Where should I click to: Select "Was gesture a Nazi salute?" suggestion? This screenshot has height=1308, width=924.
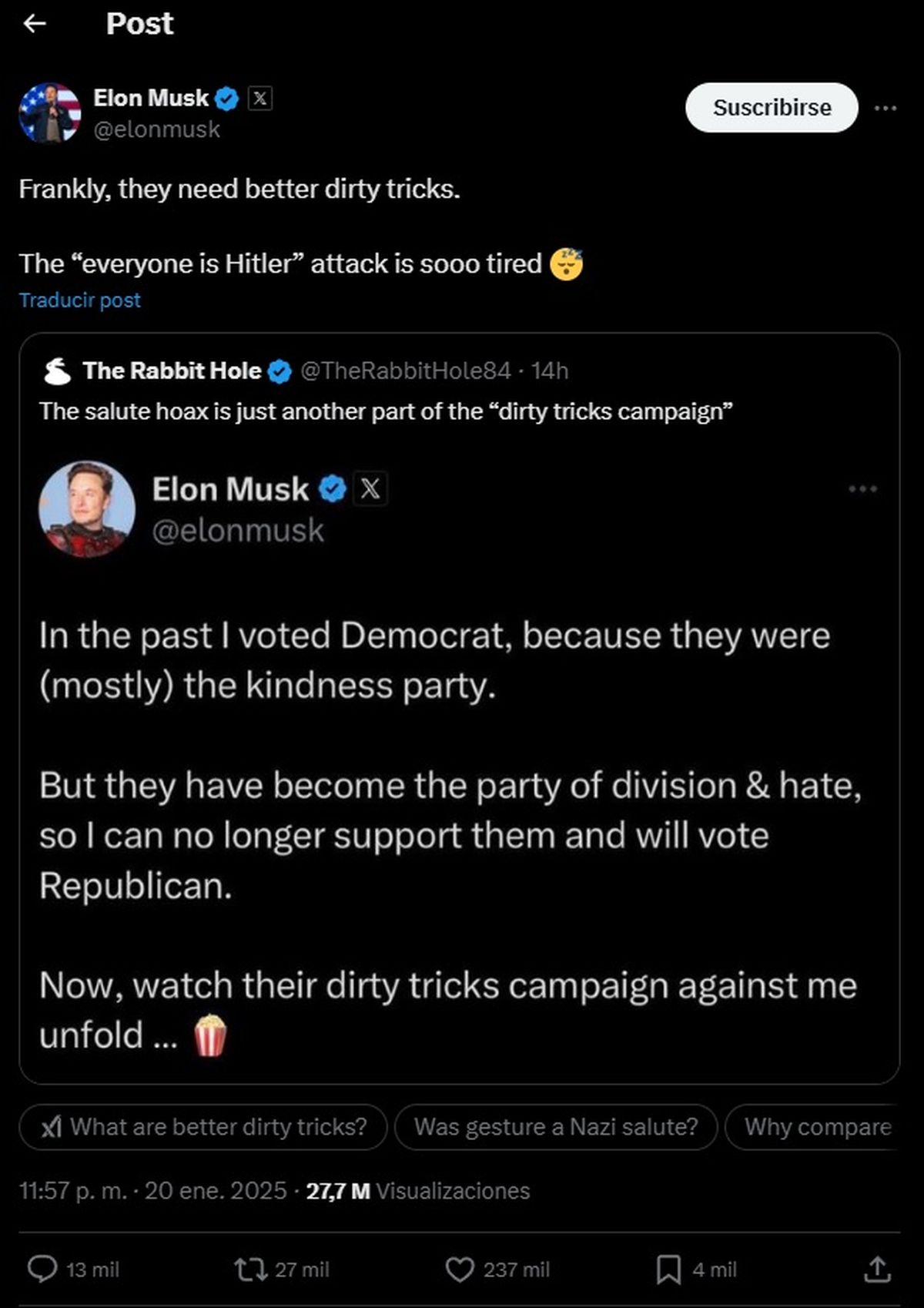point(556,1127)
